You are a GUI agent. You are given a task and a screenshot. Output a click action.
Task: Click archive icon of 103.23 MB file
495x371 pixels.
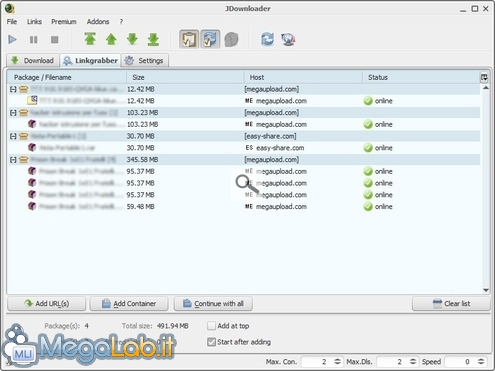pos(32,124)
